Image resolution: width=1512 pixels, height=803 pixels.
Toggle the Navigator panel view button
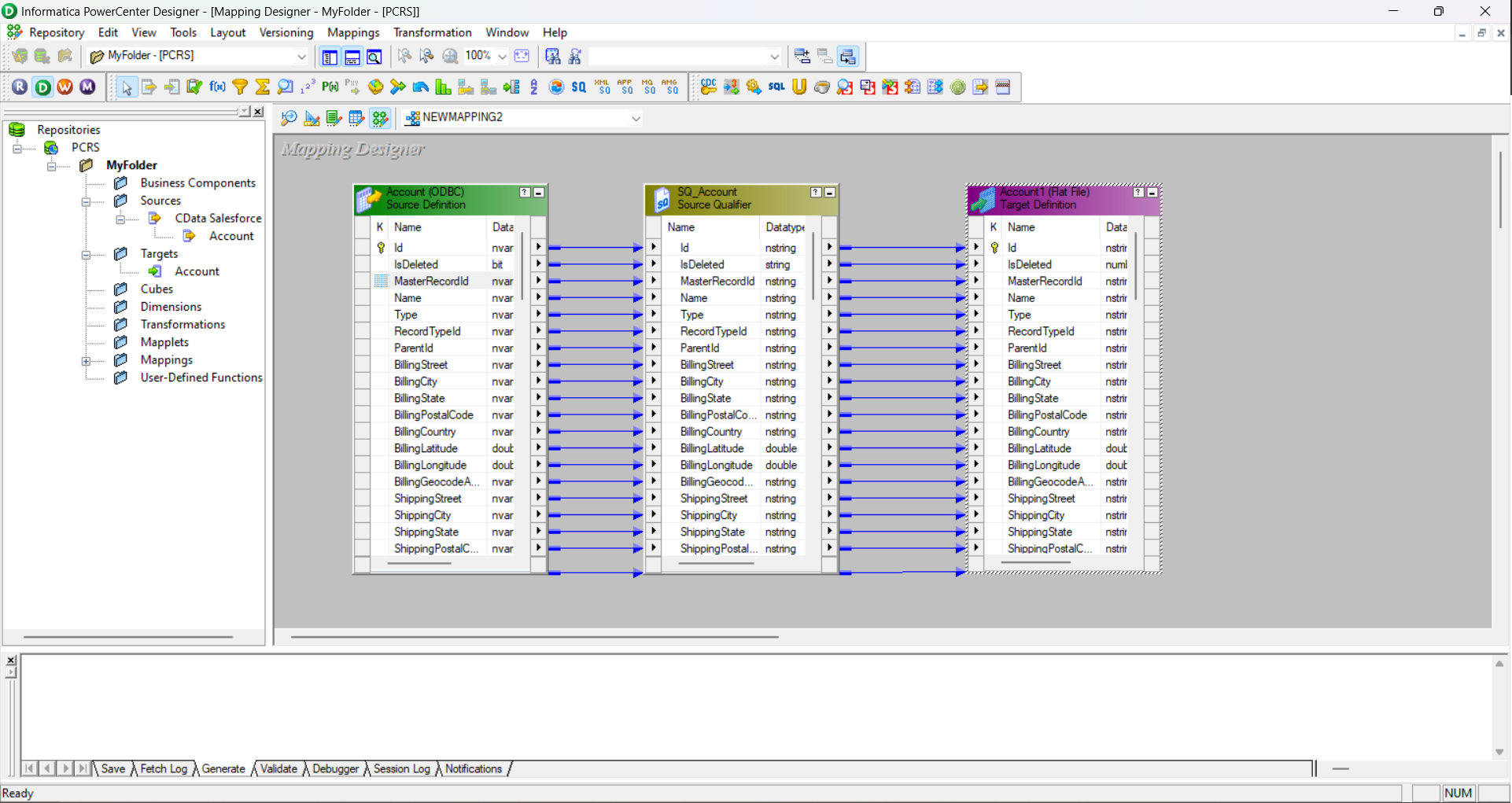click(x=330, y=57)
